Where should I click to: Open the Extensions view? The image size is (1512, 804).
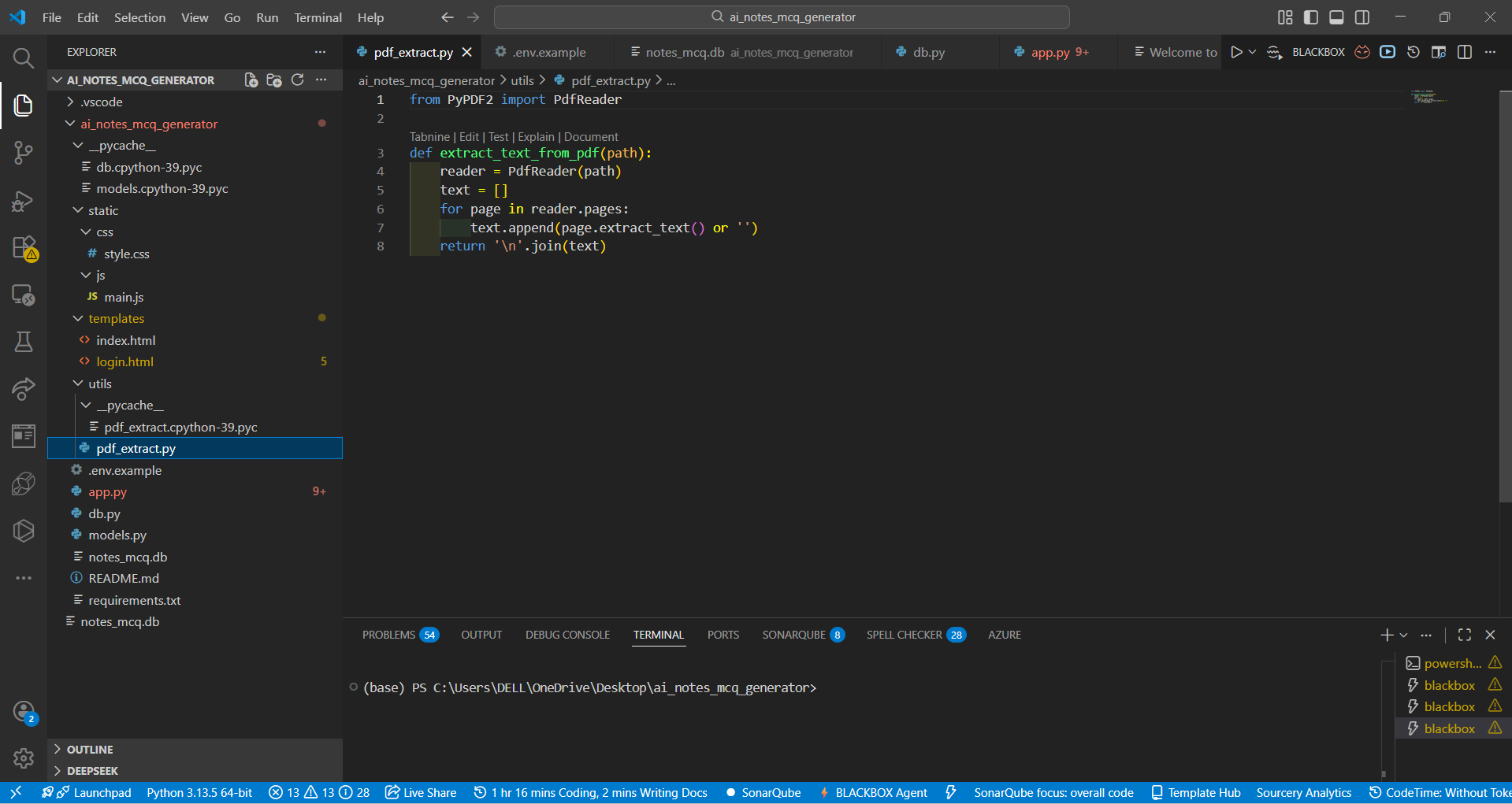(x=24, y=247)
